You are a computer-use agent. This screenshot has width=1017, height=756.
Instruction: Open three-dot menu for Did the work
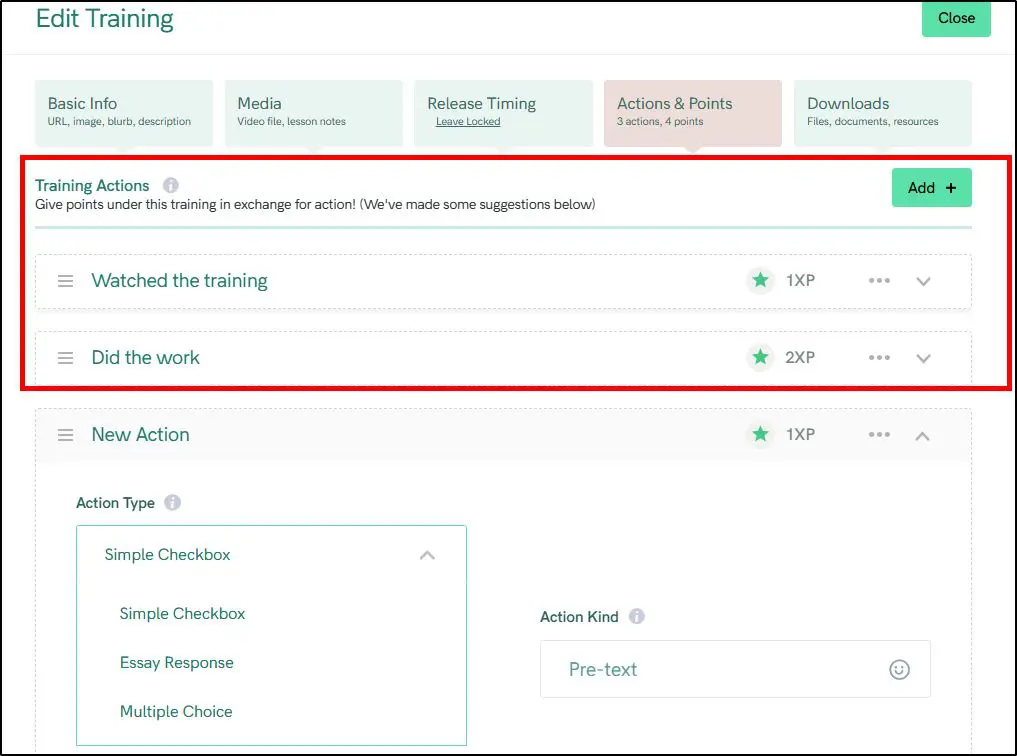tap(879, 358)
